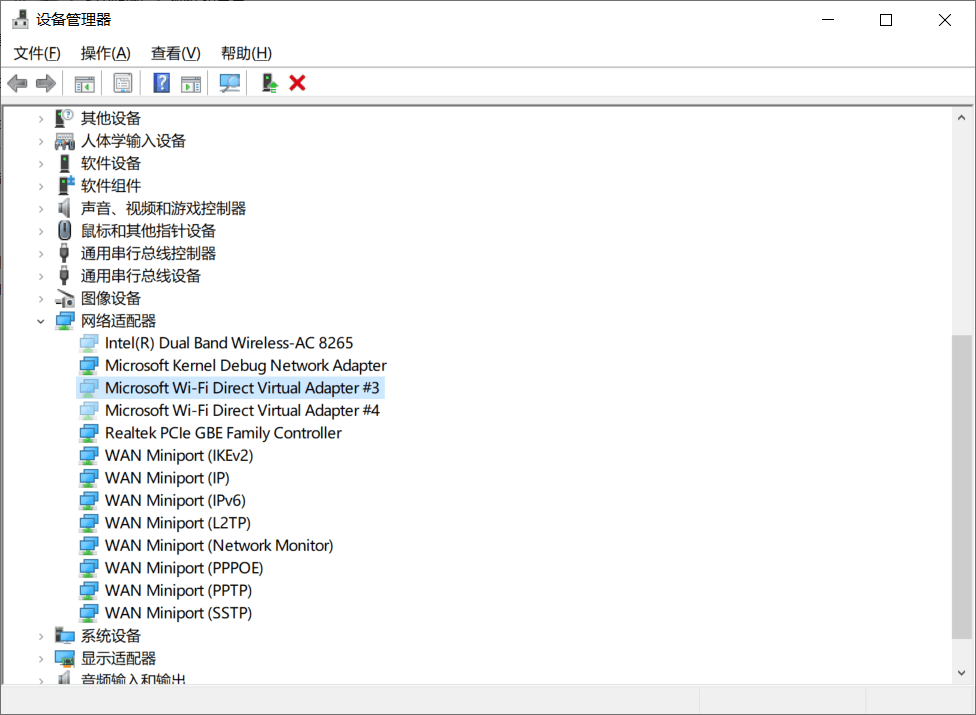Select WAN Miniport (IP) entry

point(167,478)
